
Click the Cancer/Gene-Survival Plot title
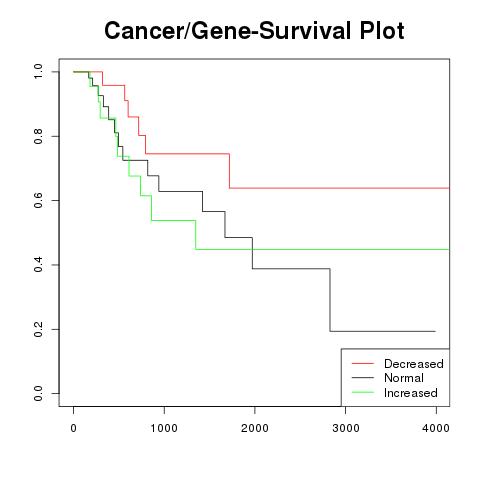(x=254, y=31)
